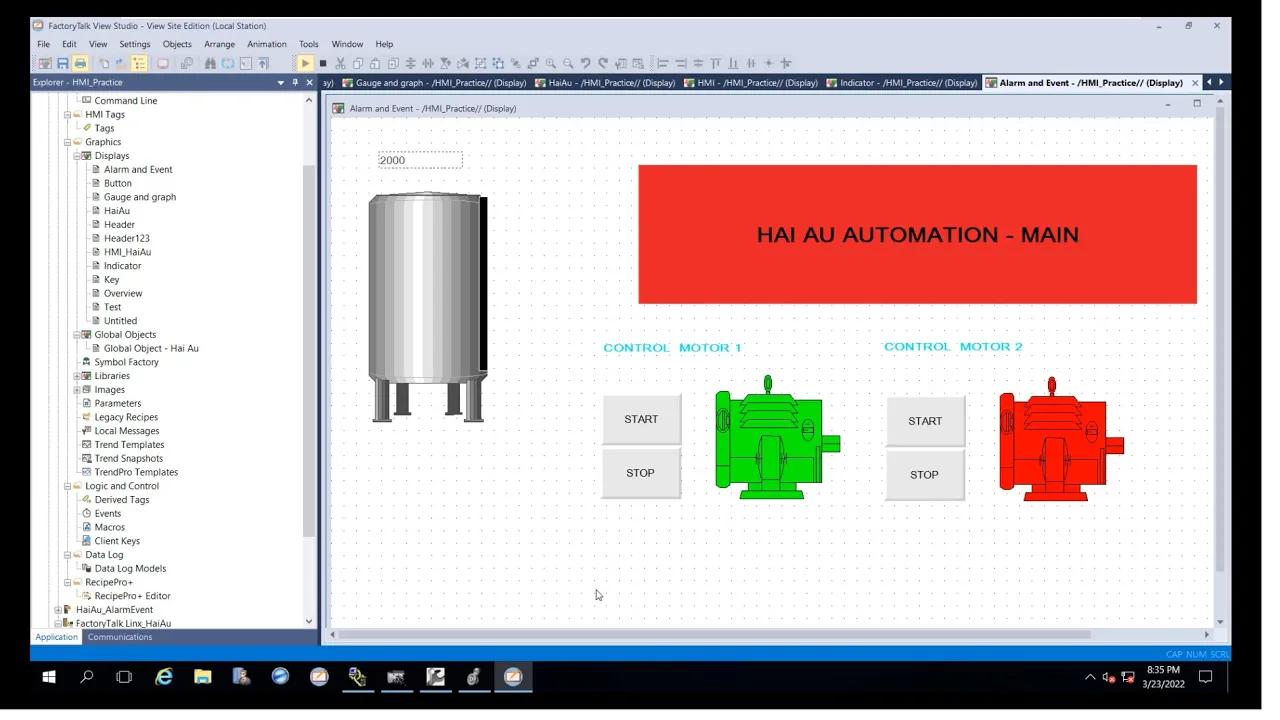This screenshot has height=720, width=1280.
Task: Click the Zoom Out magnifier icon
Action: tap(568, 63)
